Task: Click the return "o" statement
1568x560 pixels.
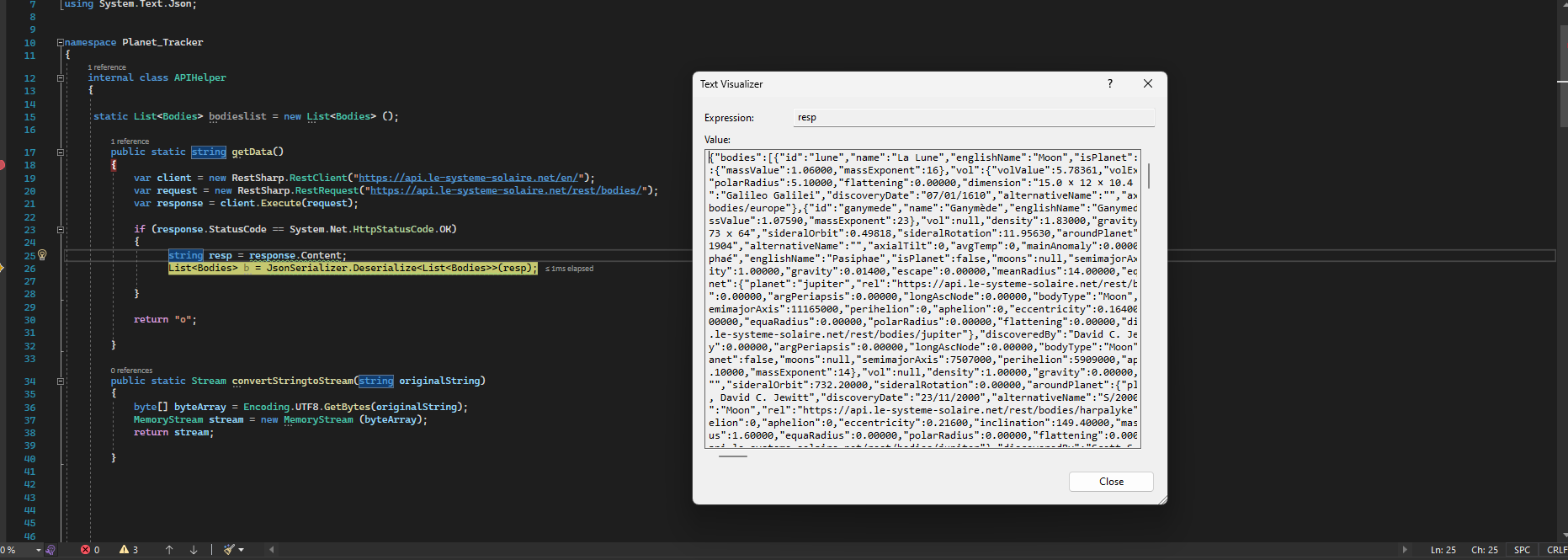Action: [165, 319]
